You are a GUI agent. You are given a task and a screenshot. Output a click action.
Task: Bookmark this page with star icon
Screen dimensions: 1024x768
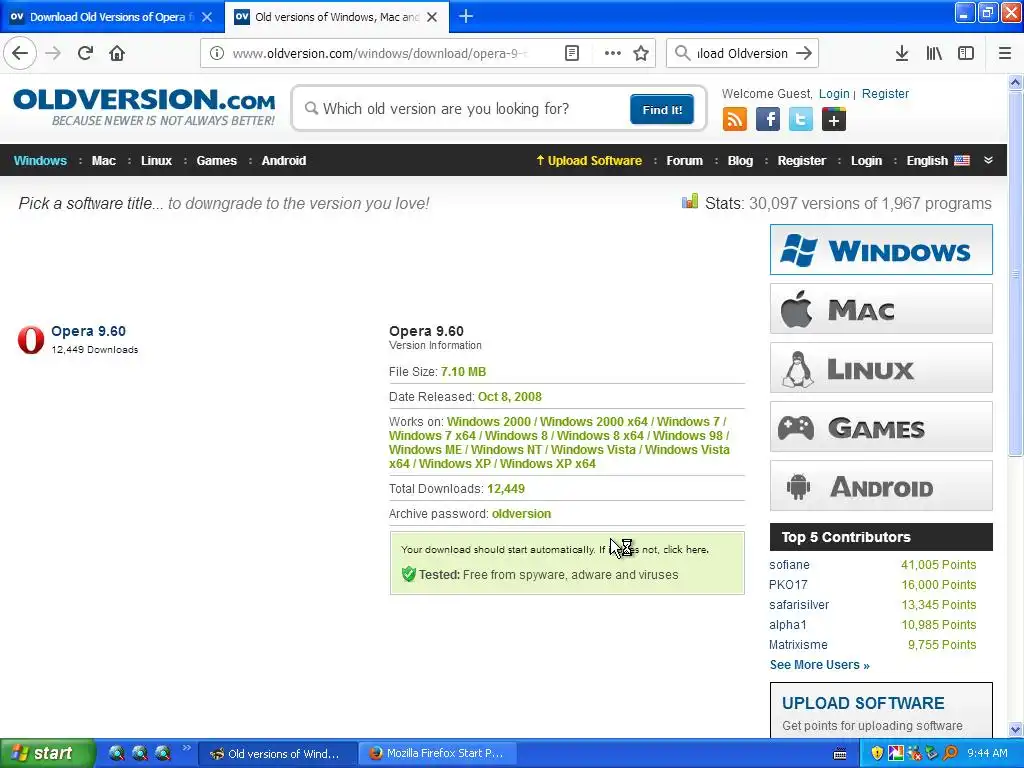[641, 54]
